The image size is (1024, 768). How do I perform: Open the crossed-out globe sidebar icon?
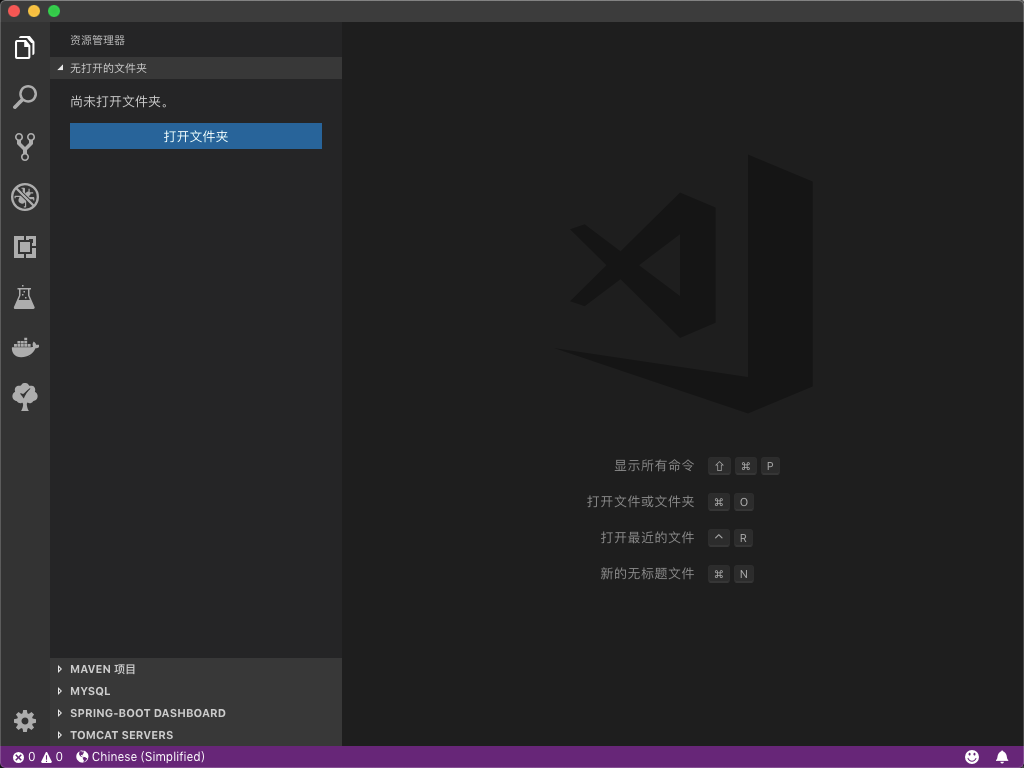24,197
